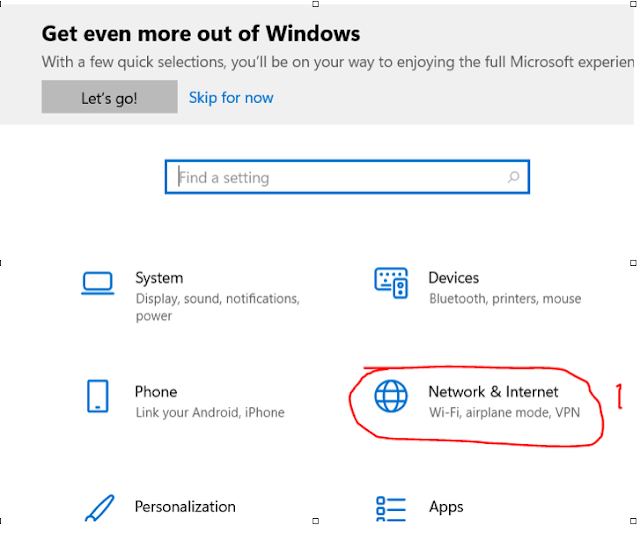Click 'Bluetooth, printers, mouse' description

505,299
